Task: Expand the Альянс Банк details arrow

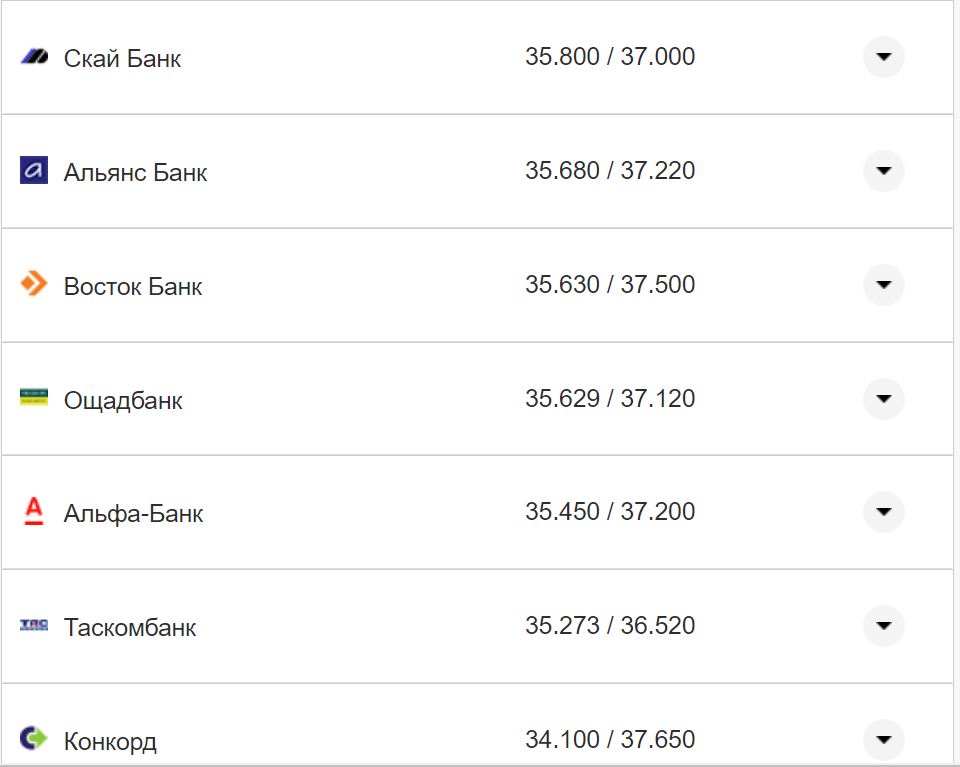Action: (883, 171)
